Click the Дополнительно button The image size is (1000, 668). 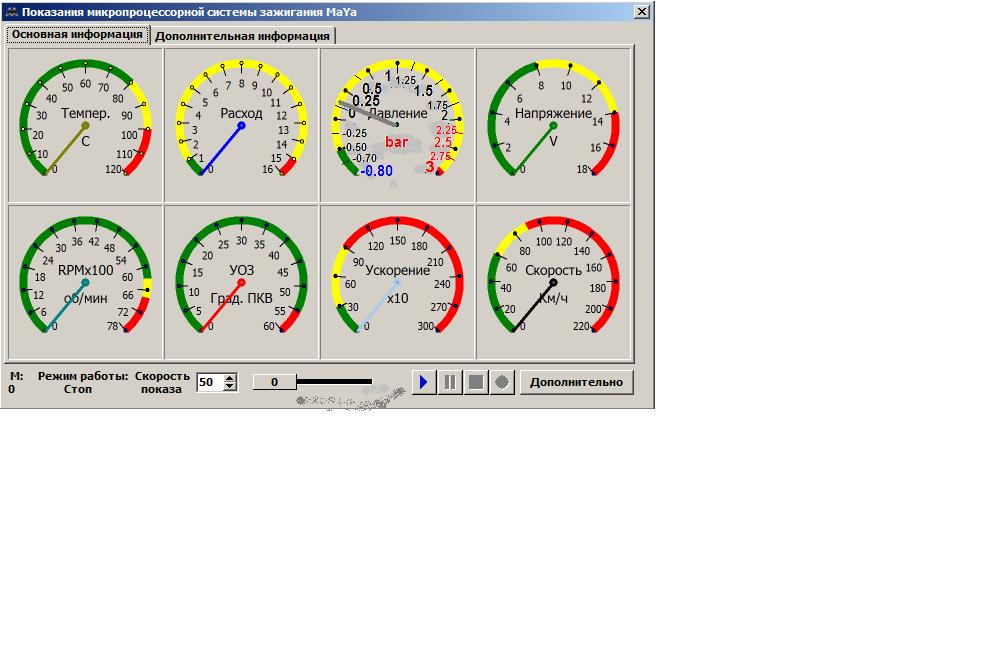click(x=576, y=382)
